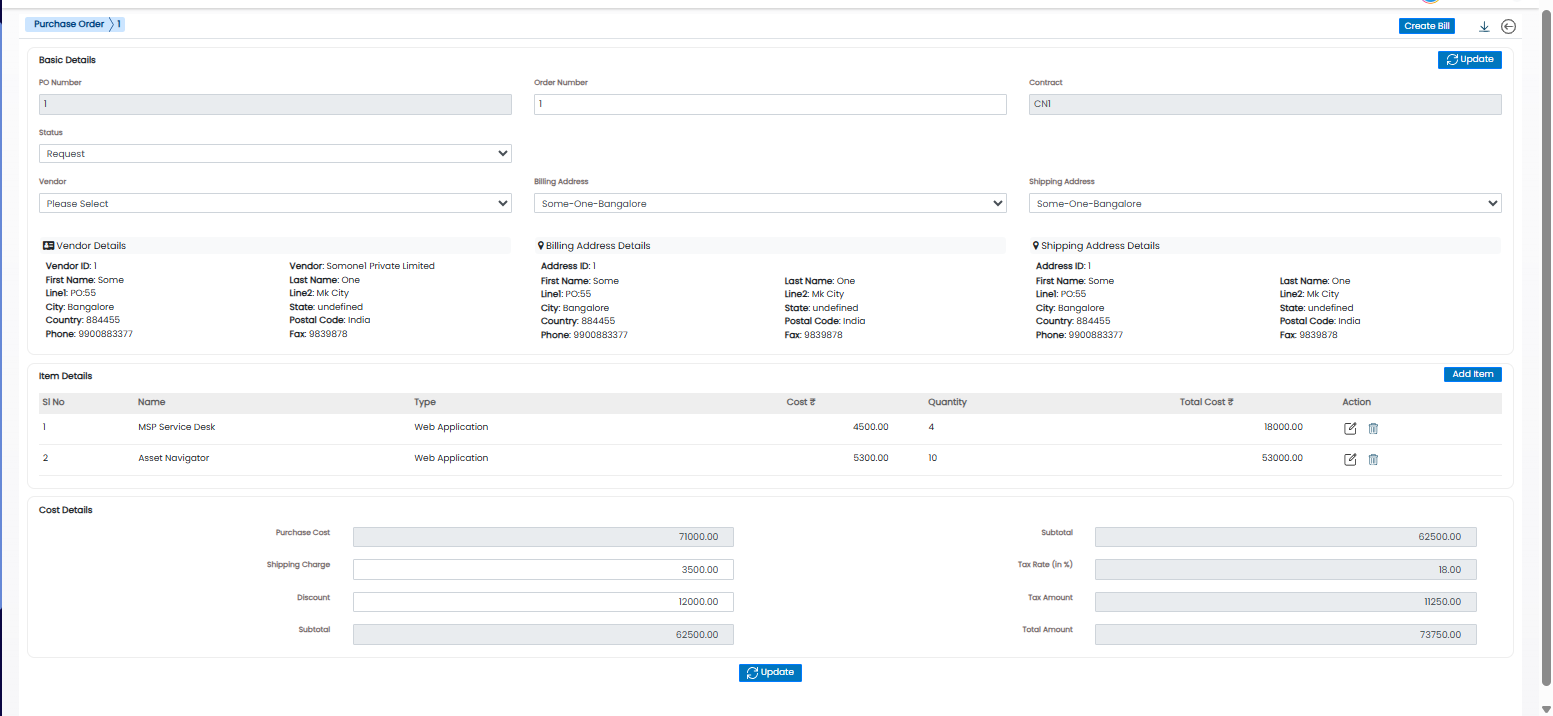Click Web Application type in MSP row
Image resolution: width=1553 pixels, height=716 pixels.
click(x=451, y=427)
